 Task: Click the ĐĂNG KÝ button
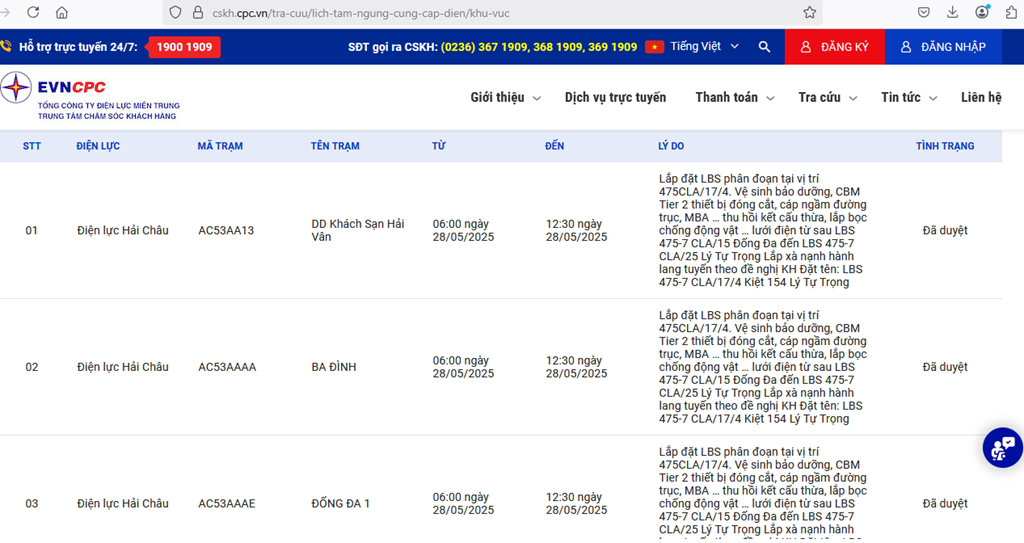tap(835, 47)
